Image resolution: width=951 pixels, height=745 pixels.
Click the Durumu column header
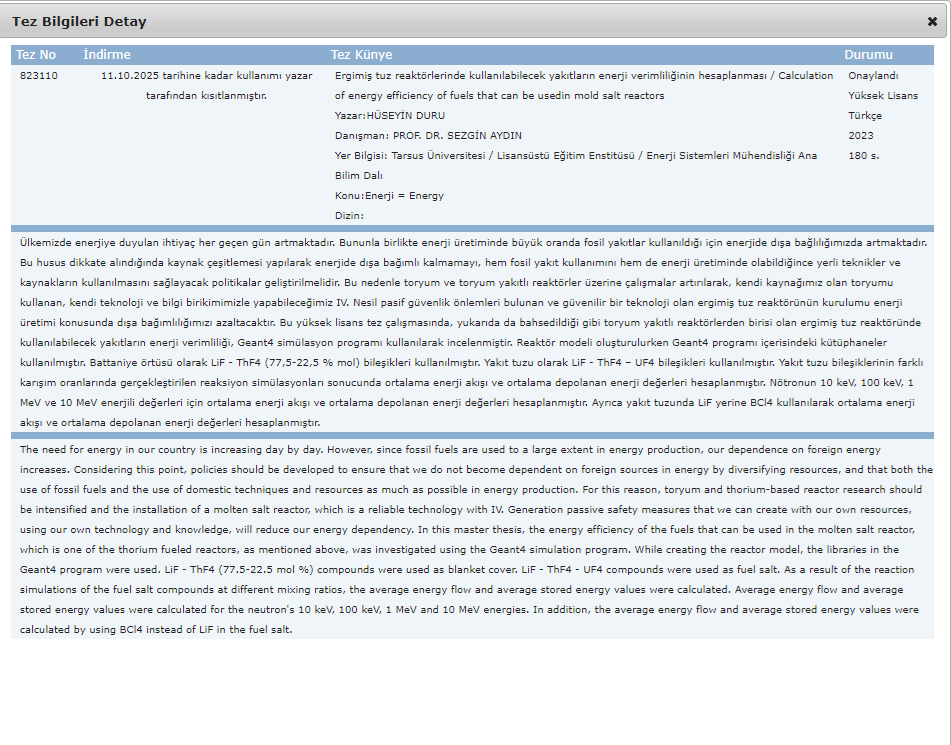click(x=868, y=55)
